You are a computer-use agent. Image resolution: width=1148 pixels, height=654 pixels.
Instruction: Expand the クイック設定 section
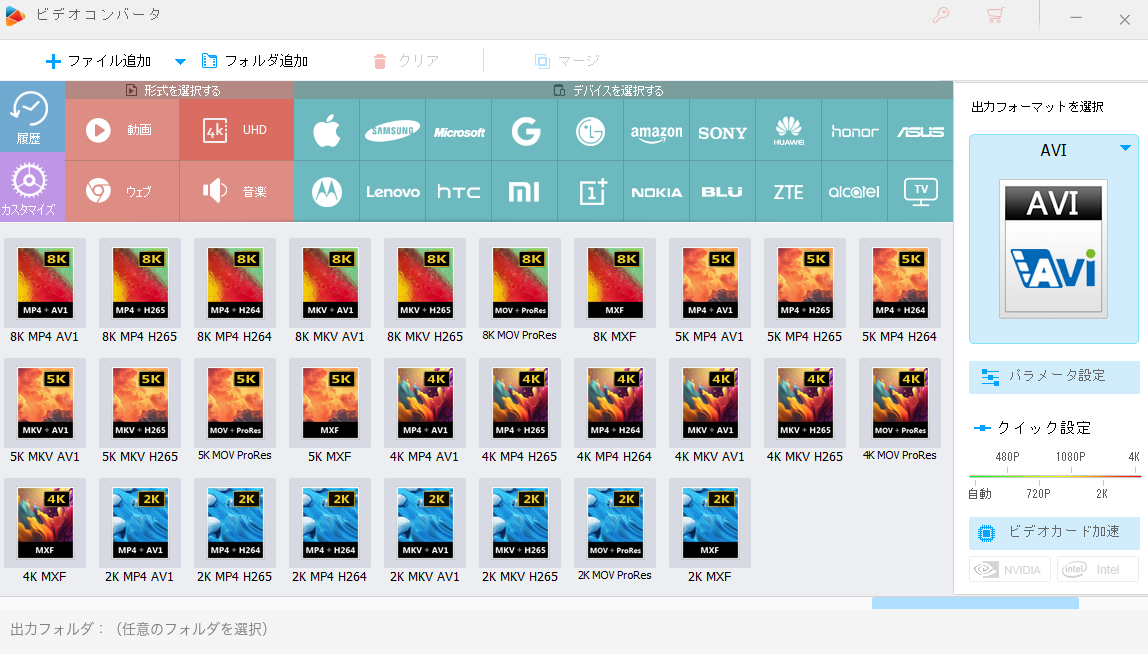tap(1032, 428)
